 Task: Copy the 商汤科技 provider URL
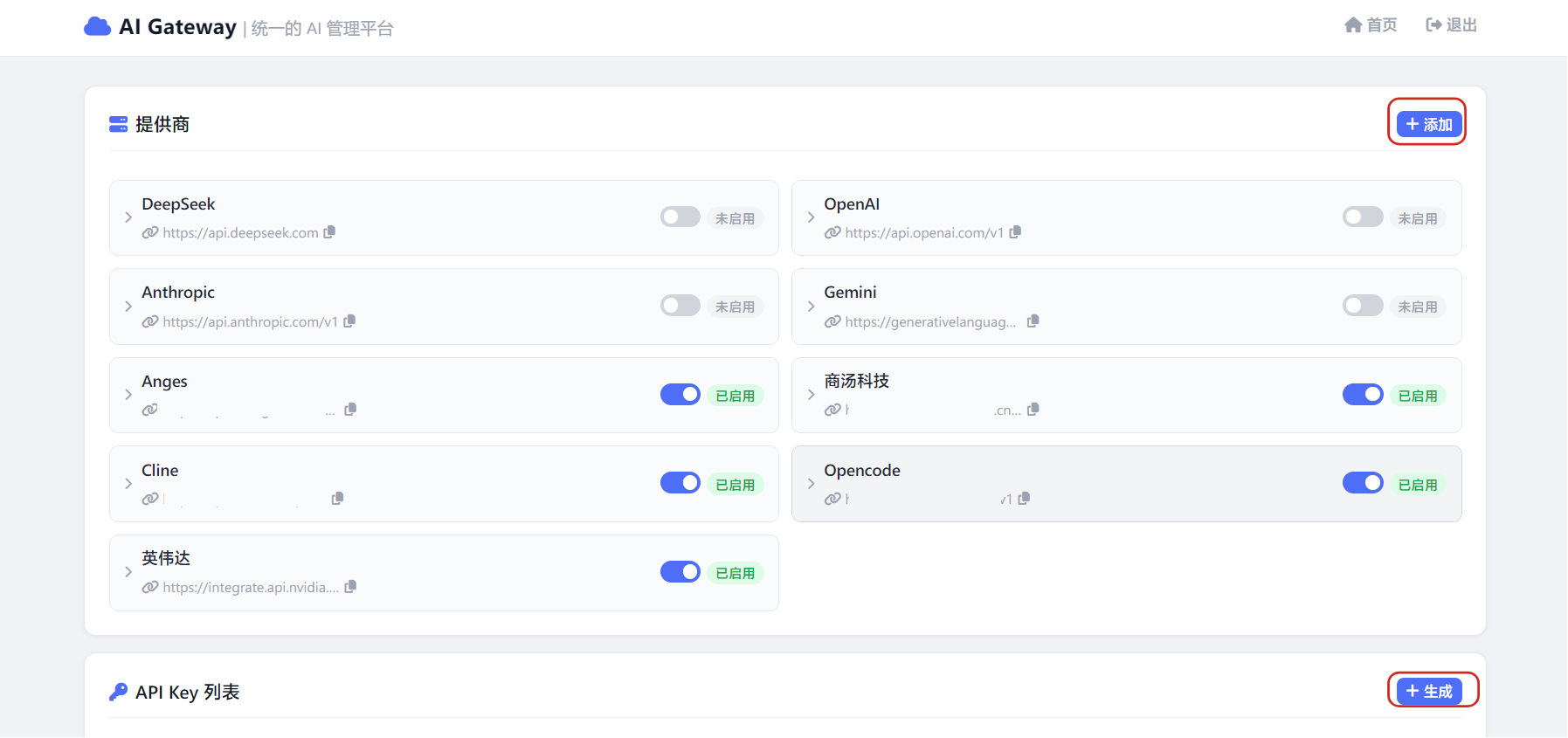(x=1033, y=410)
